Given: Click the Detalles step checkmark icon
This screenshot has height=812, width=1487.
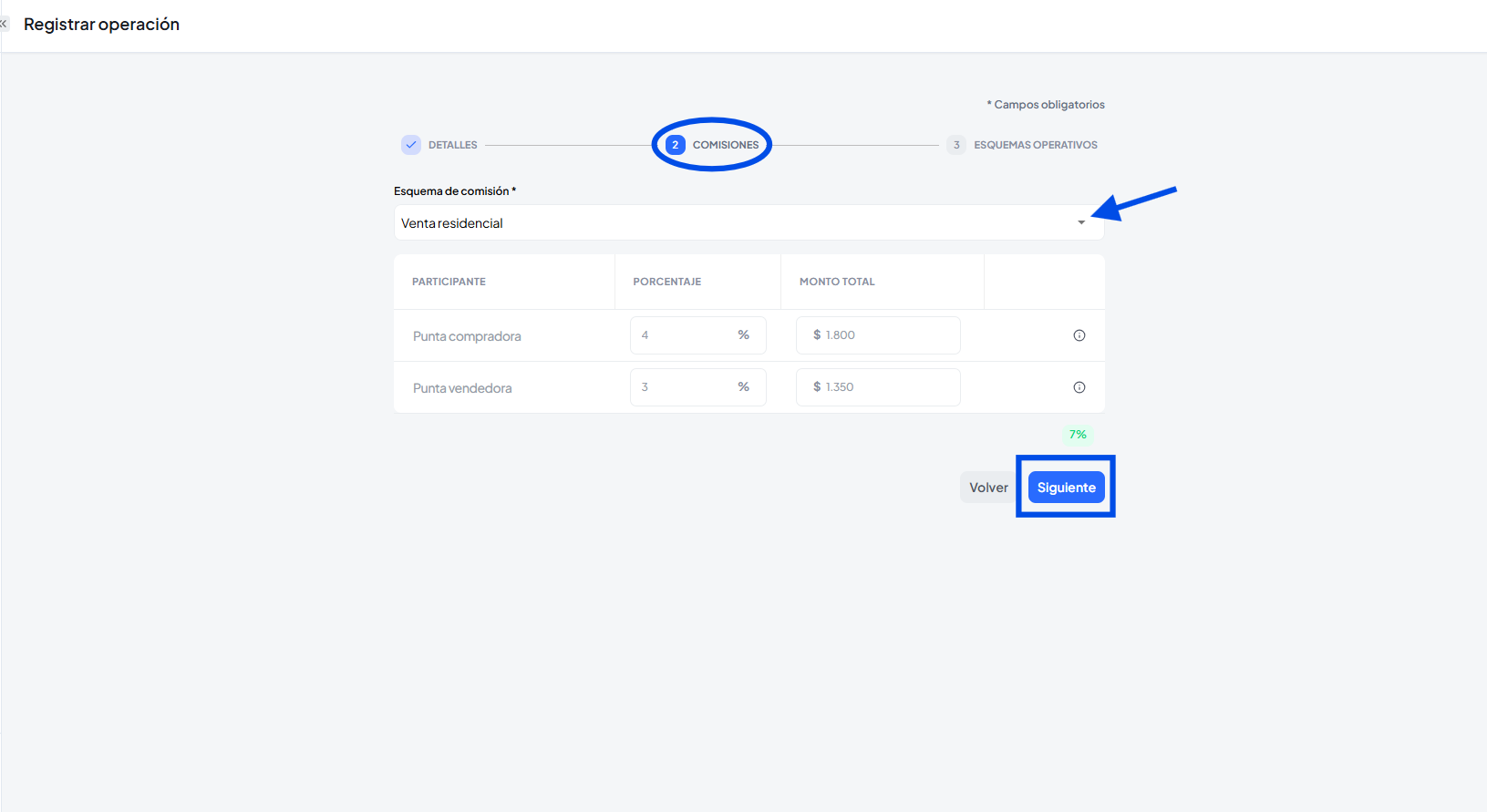Looking at the screenshot, I should pyautogui.click(x=411, y=145).
